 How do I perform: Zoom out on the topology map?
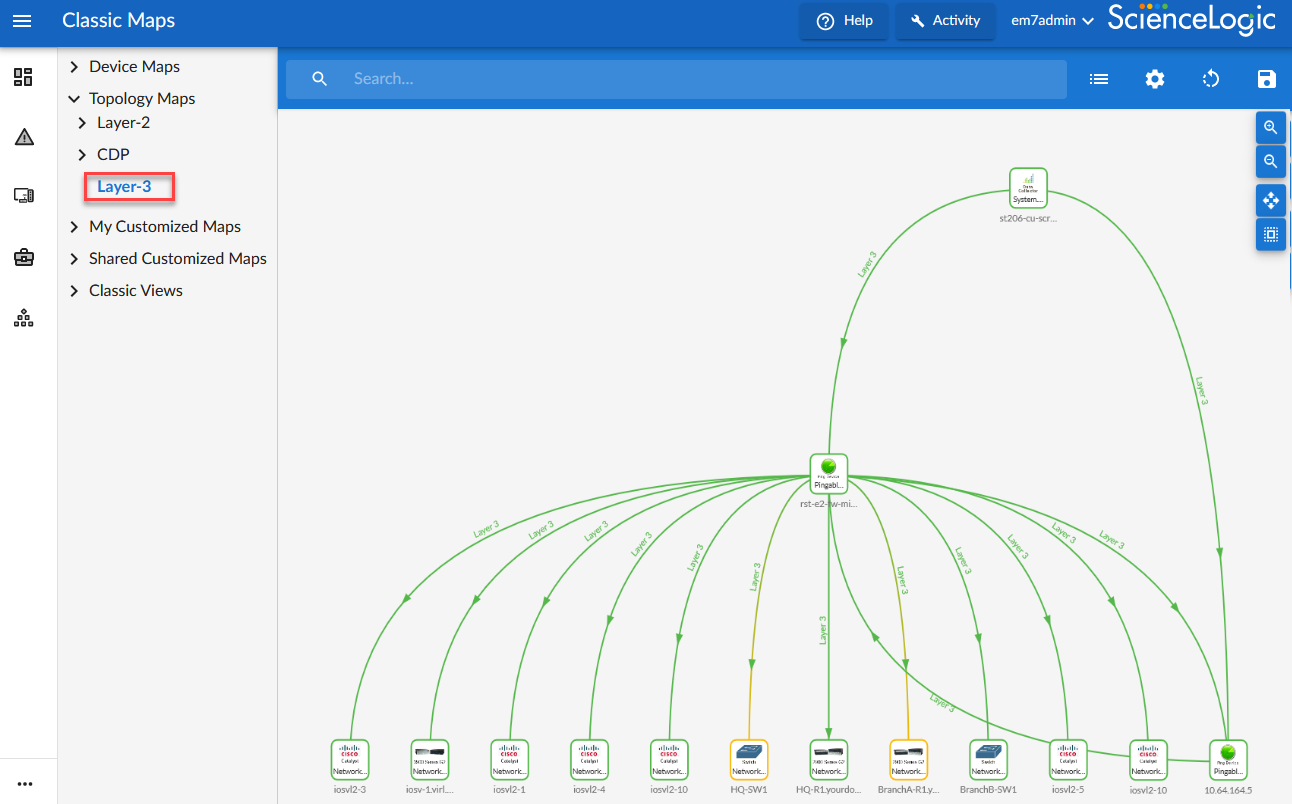click(x=1270, y=161)
